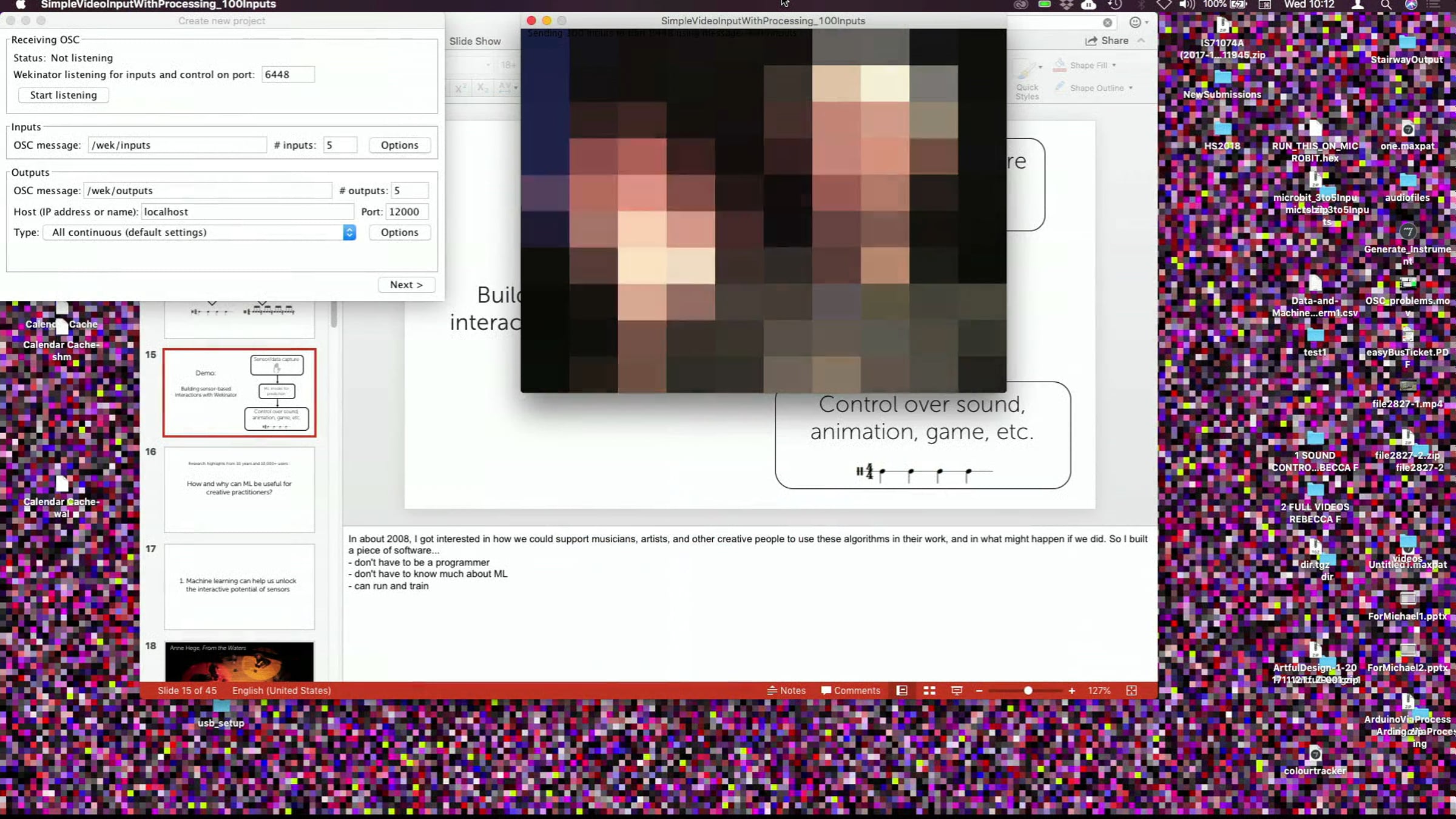1456x819 pixels.
Task: Select the file2827-1.mp4 file on desktop
Action: point(1407,394)
